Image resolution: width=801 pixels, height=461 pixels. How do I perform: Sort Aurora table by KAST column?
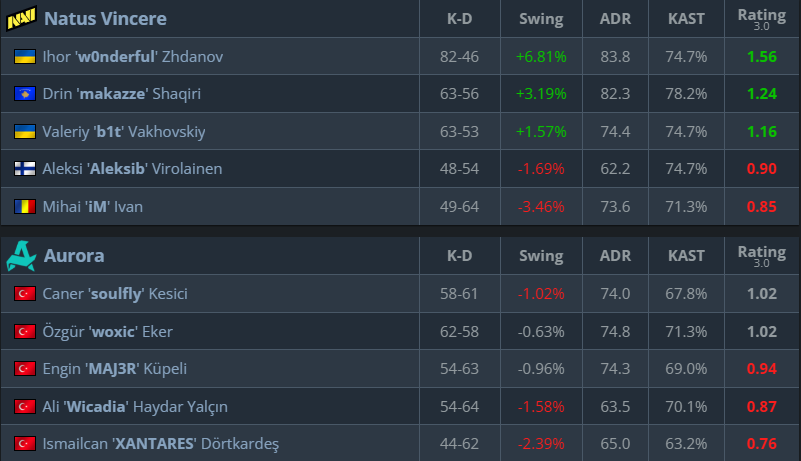click(x=687, y=256)
